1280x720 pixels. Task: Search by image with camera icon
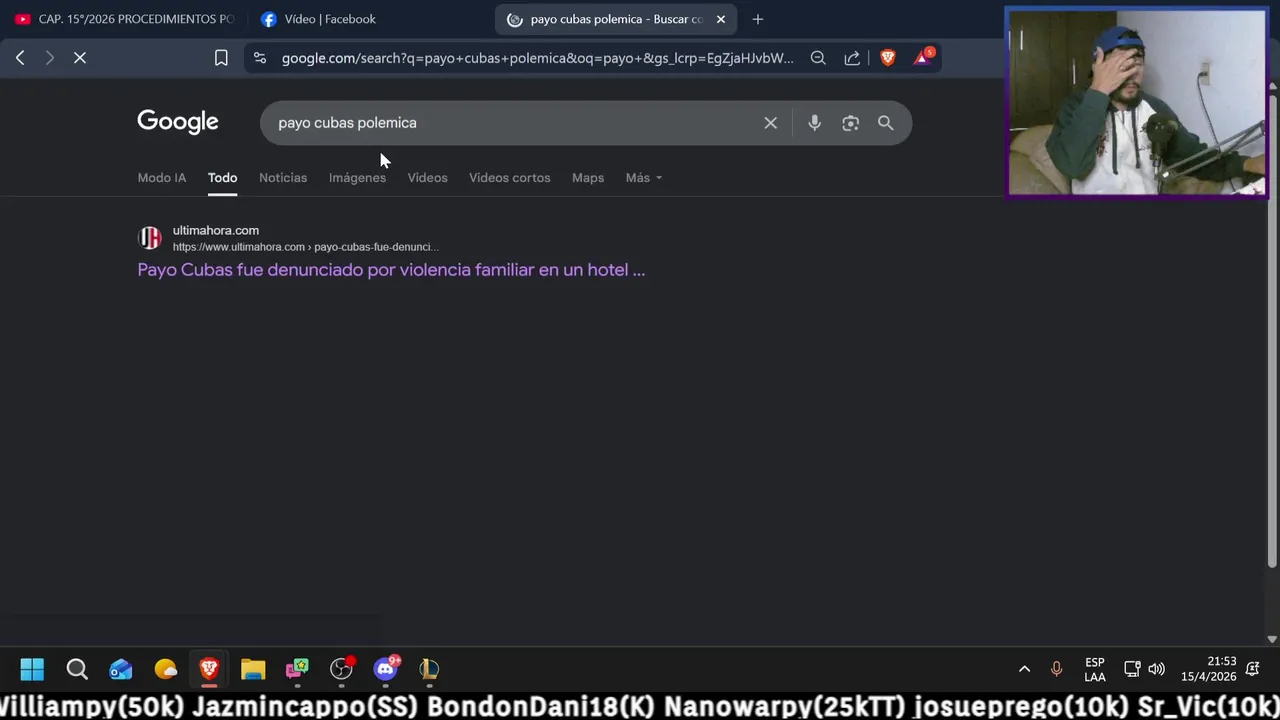pos(850,123)
